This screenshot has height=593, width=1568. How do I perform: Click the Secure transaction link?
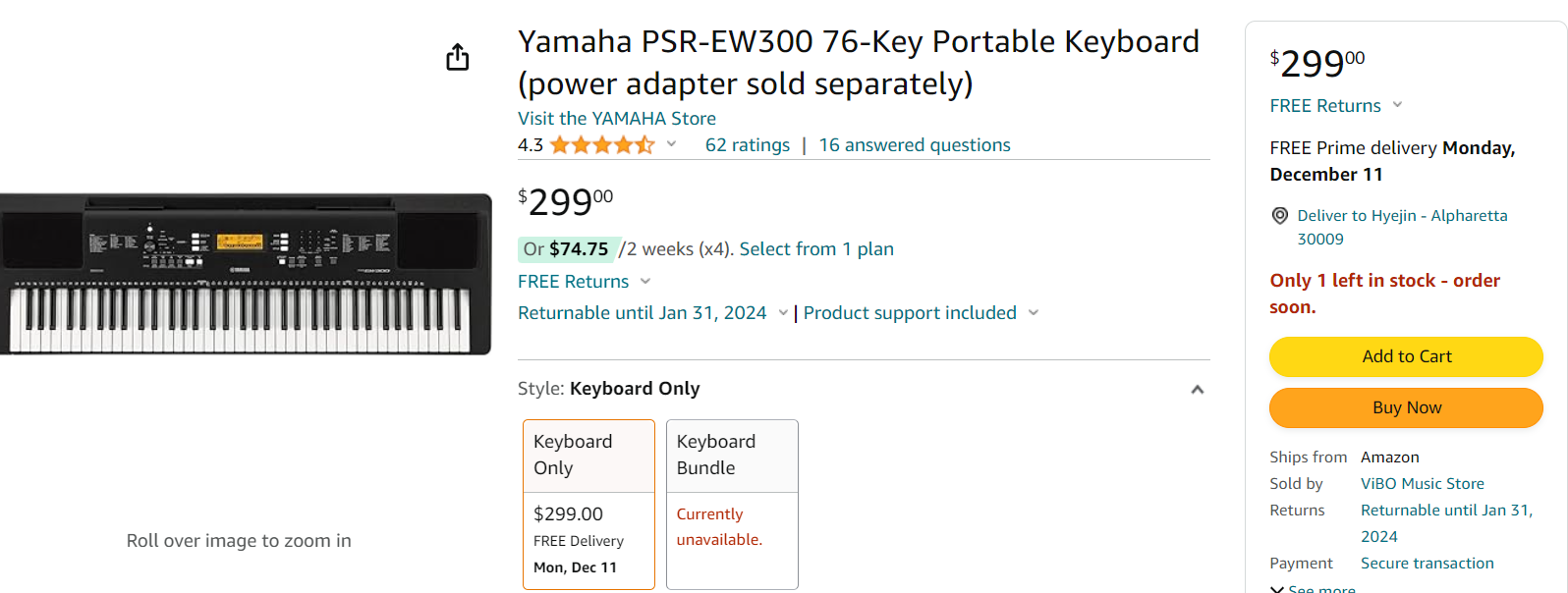[1427, 564]
